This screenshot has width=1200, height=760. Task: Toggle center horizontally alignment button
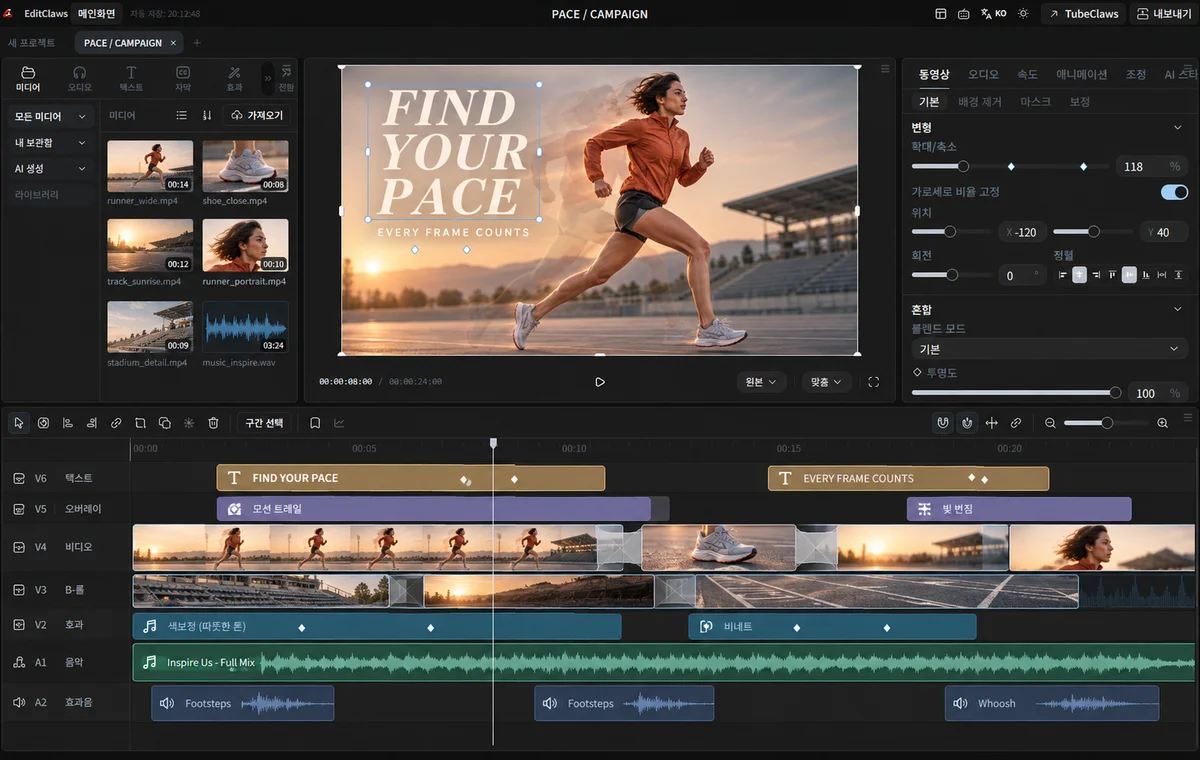(x=1079, y=274)
